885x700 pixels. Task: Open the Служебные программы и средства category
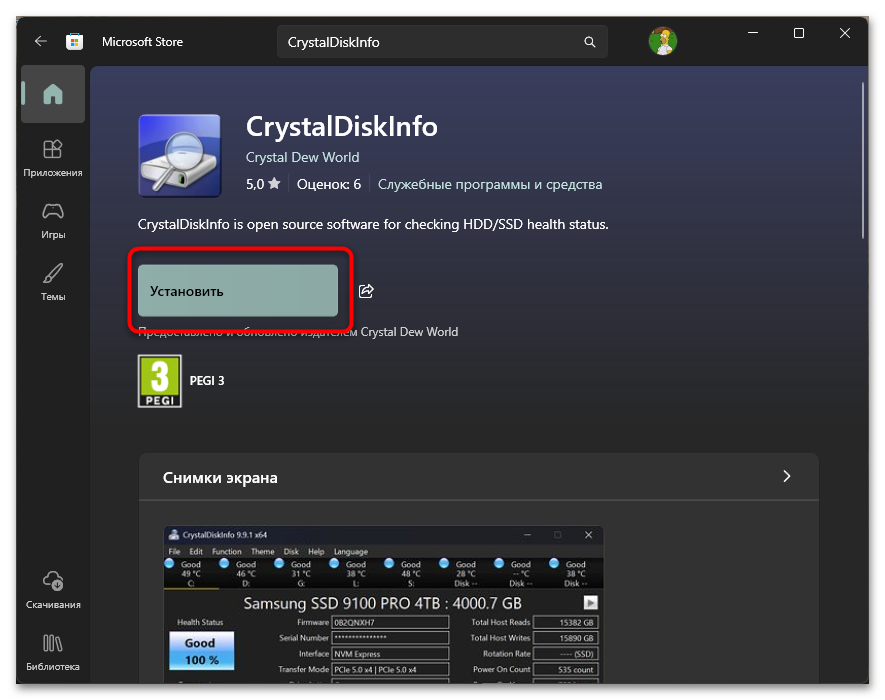490,185
